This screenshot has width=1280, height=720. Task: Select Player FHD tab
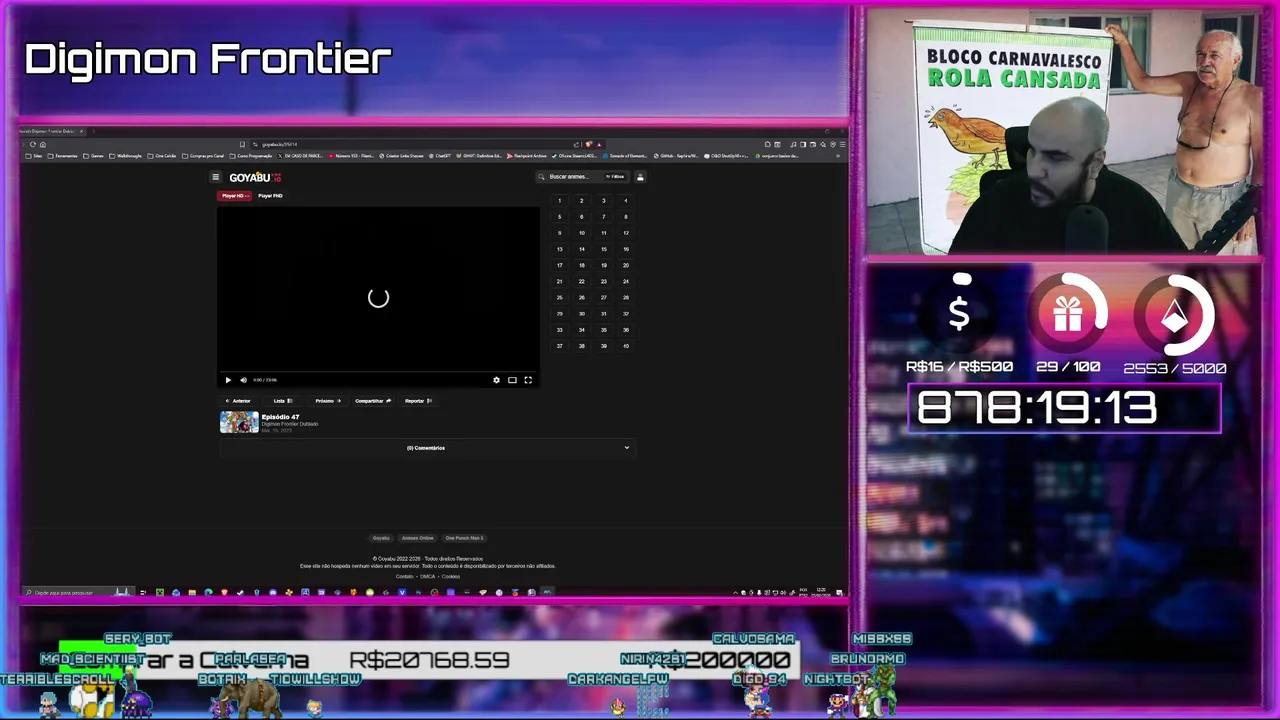(x=270, y=196)
